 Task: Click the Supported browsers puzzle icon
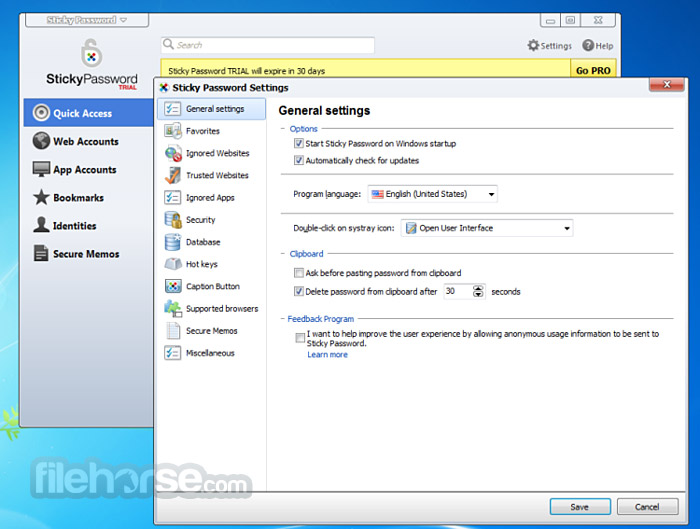click(173, 308)
